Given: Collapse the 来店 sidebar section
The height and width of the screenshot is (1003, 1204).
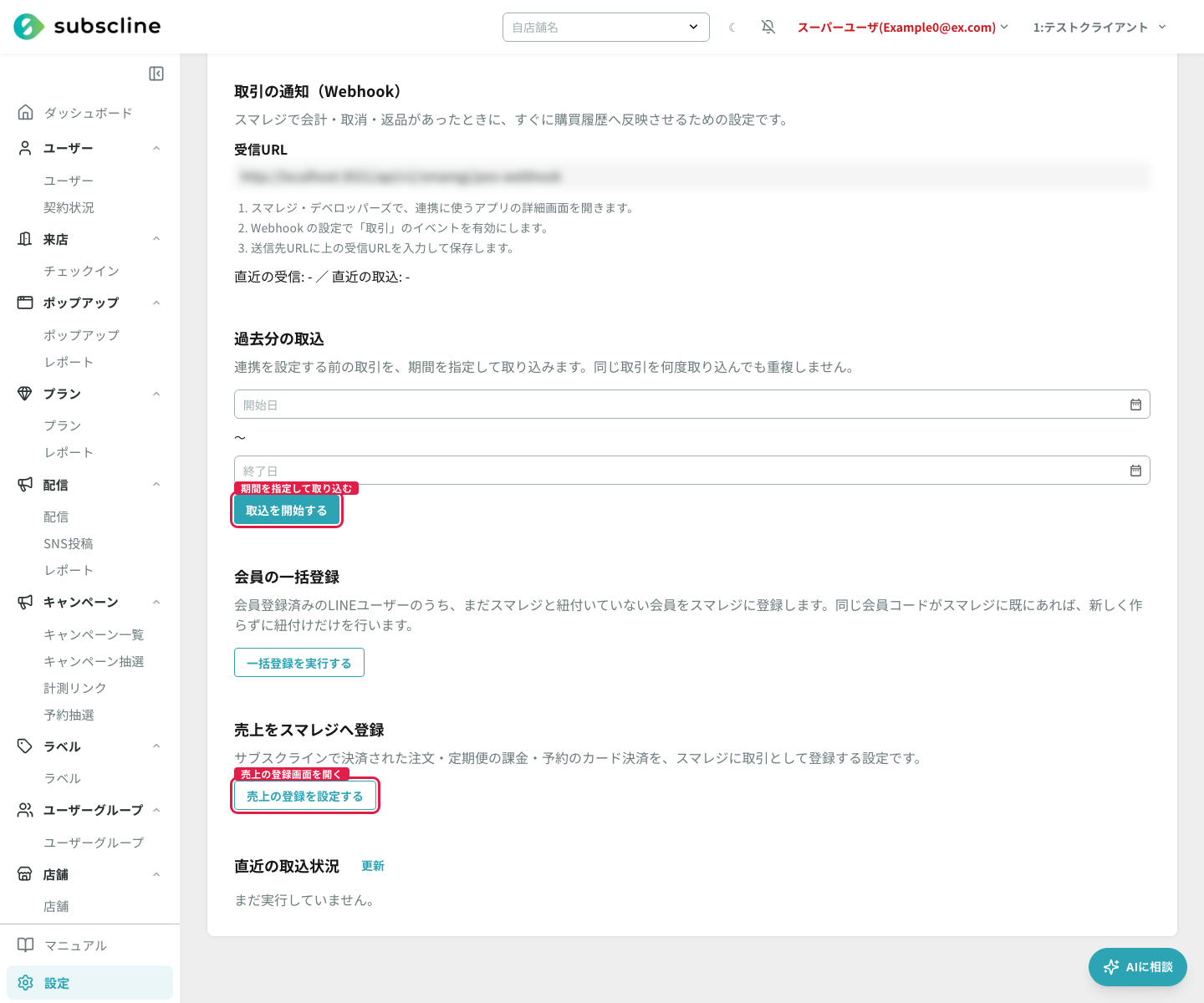Looking at the screenshot, I should pyautogui.click(x=156, y=239).
